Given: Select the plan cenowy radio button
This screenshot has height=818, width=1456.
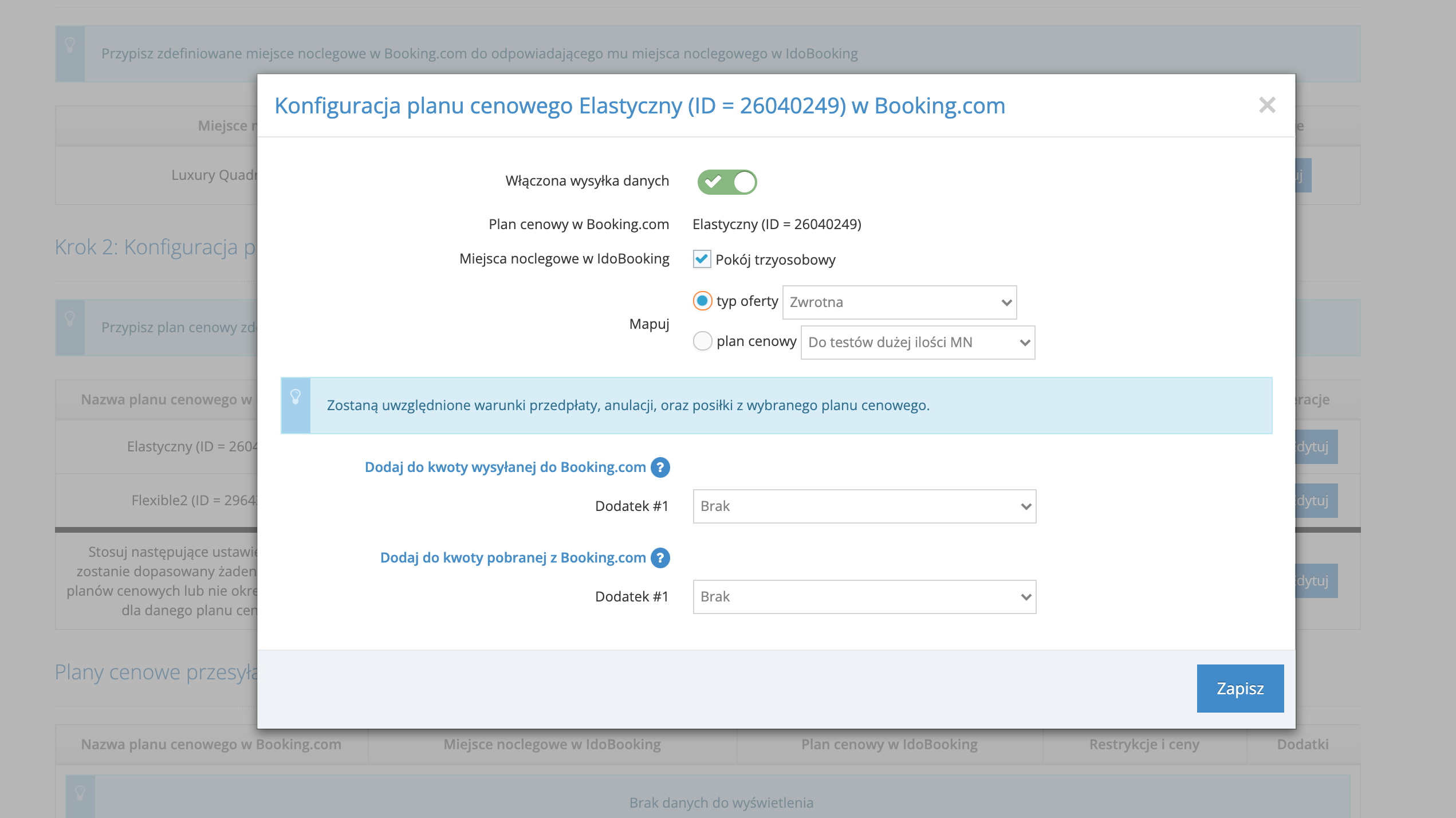Looking at the screenshot, I should [702, 341].
